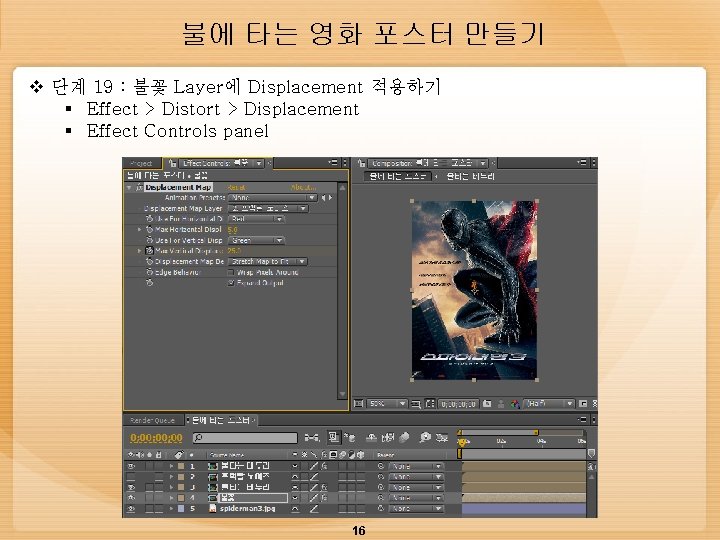Switch to the Project tab

click(x=139, y=162)
